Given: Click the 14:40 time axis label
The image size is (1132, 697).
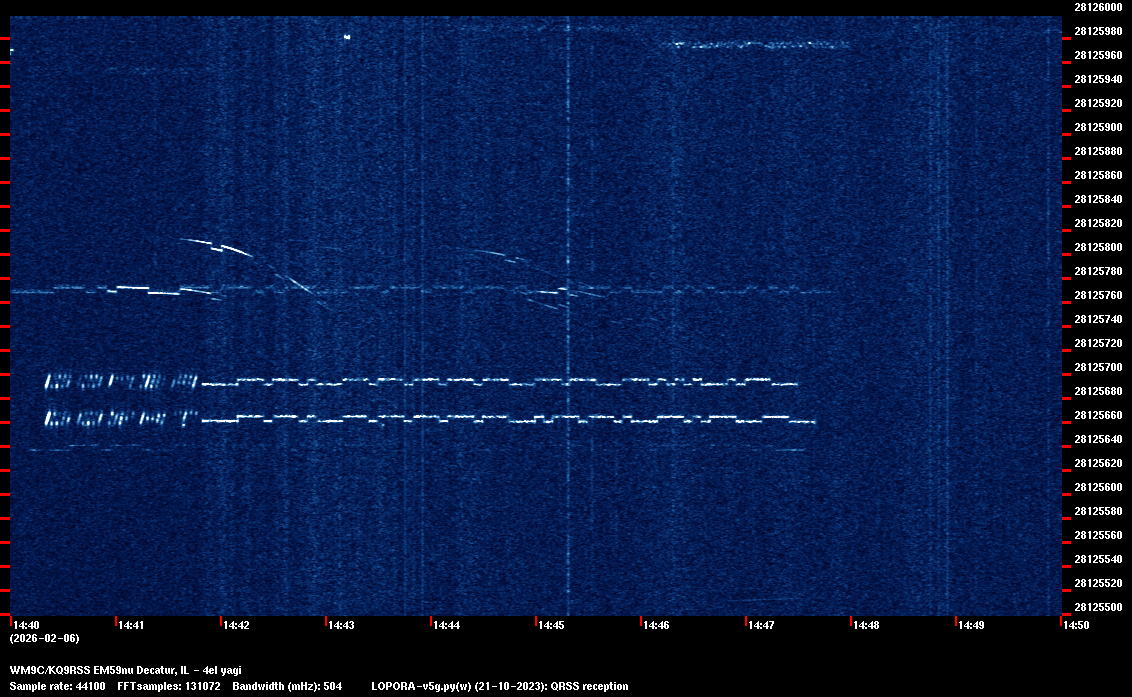Looking at the screenshot, I should click(x=27, y=626).
